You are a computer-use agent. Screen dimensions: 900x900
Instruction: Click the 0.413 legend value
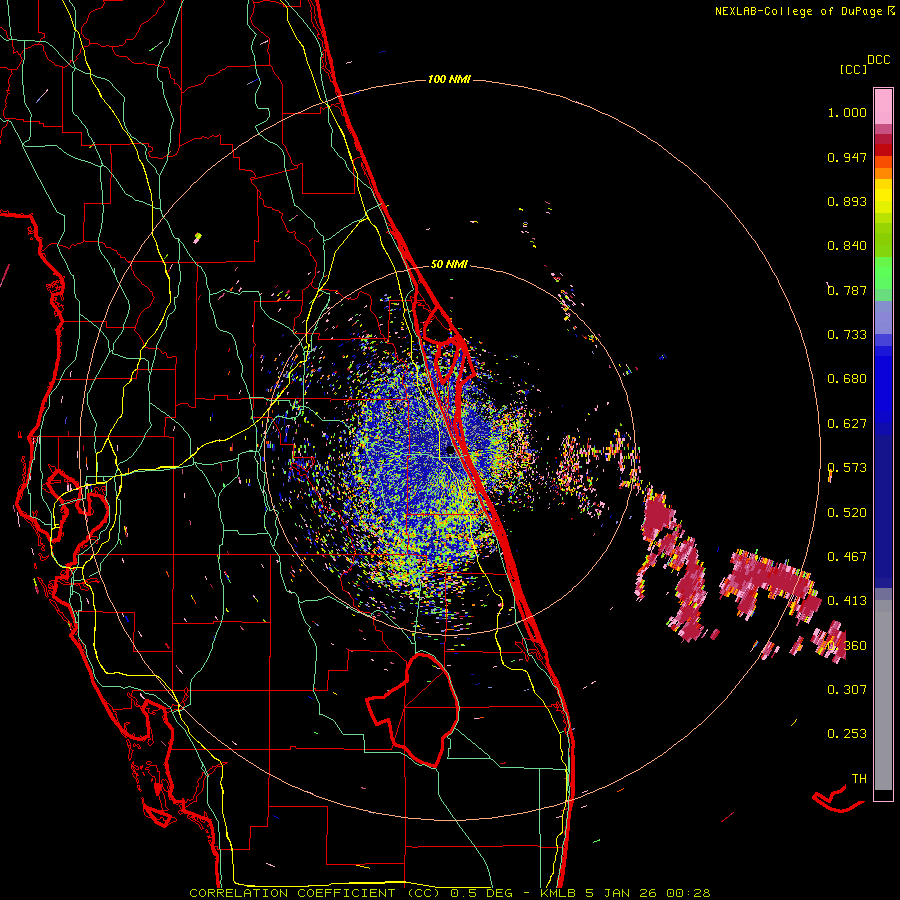(x=847, y=601)
